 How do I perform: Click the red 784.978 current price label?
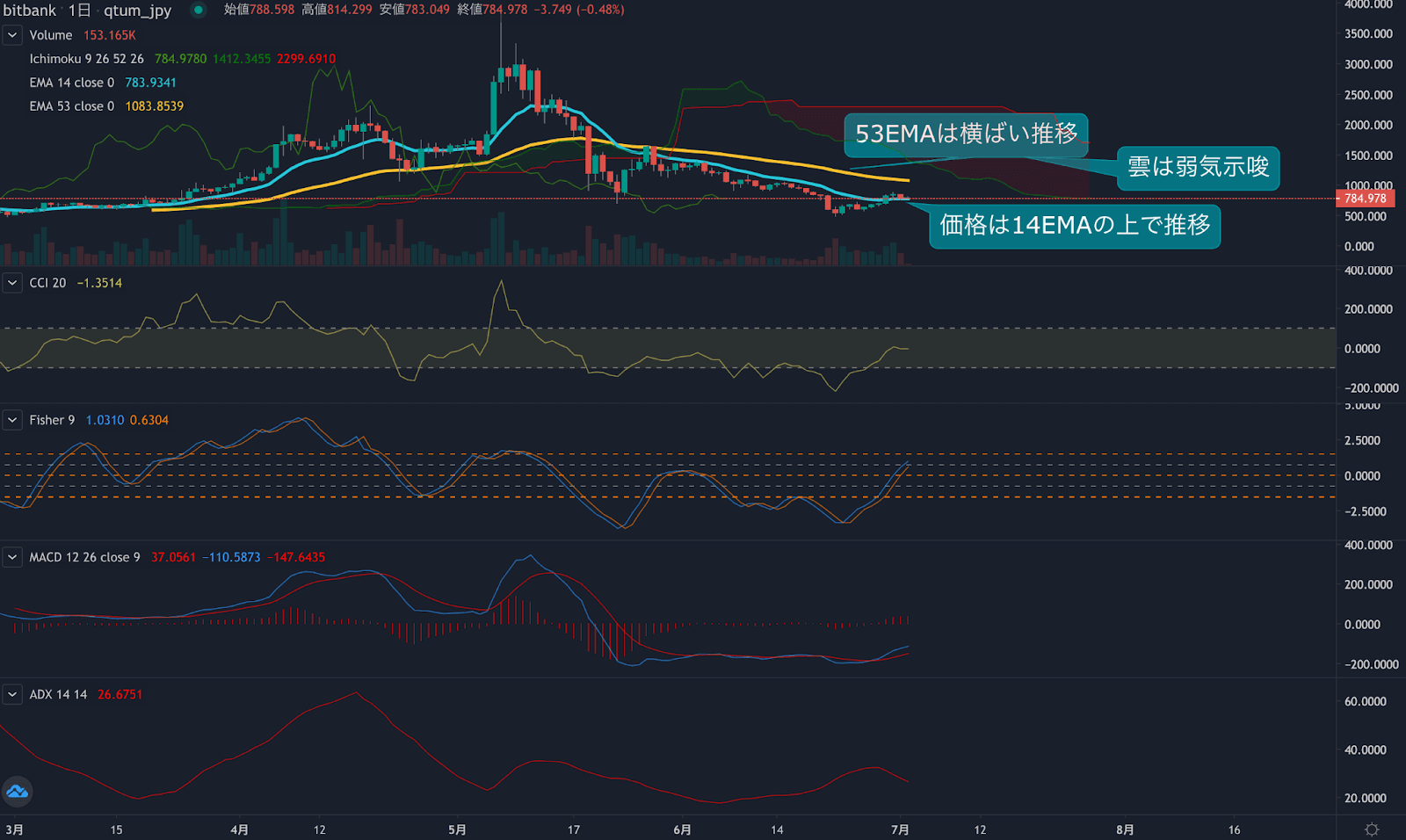1365,199
